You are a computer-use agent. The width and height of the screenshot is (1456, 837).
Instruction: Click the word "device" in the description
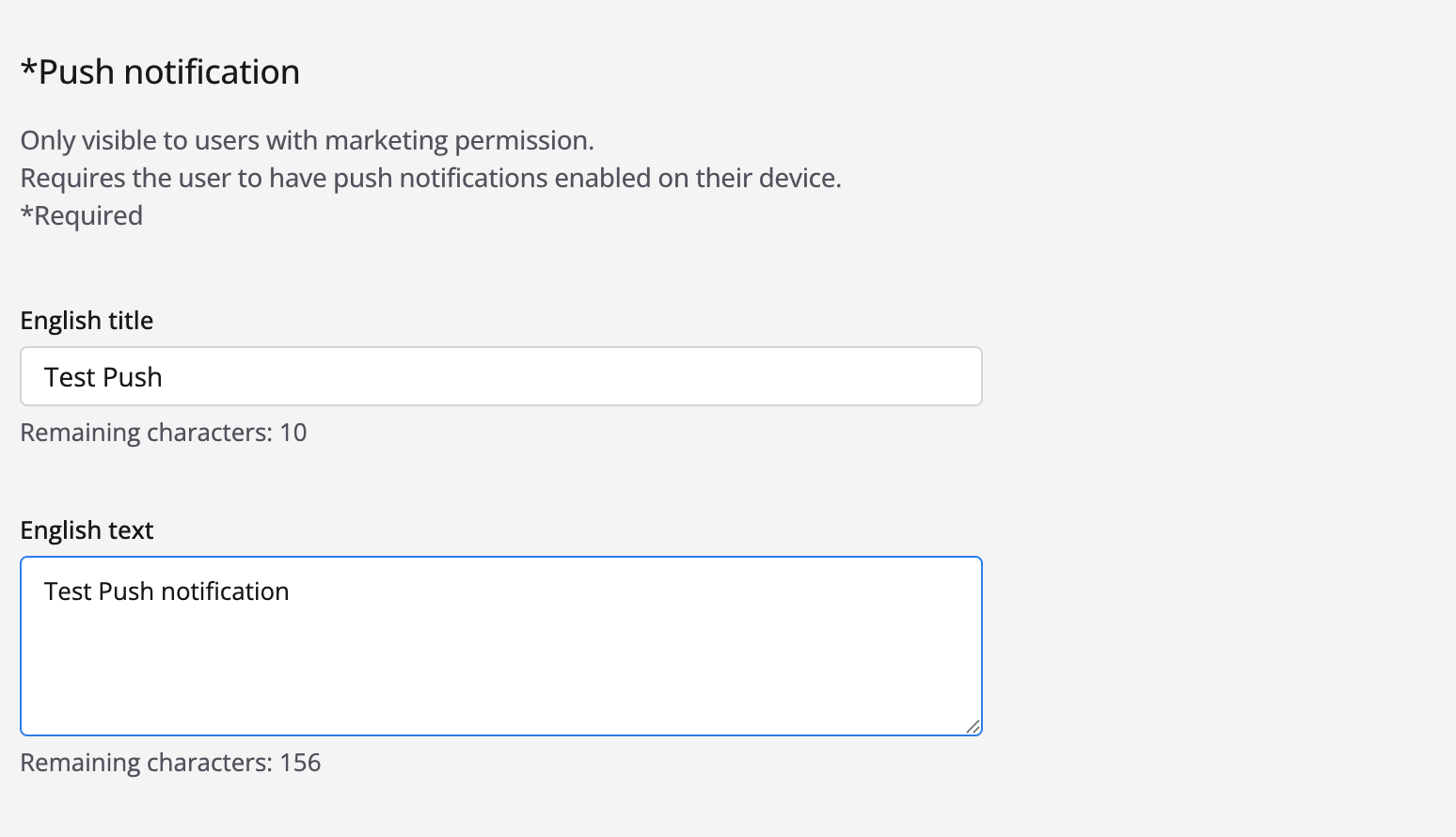click(x=799, y=178)
